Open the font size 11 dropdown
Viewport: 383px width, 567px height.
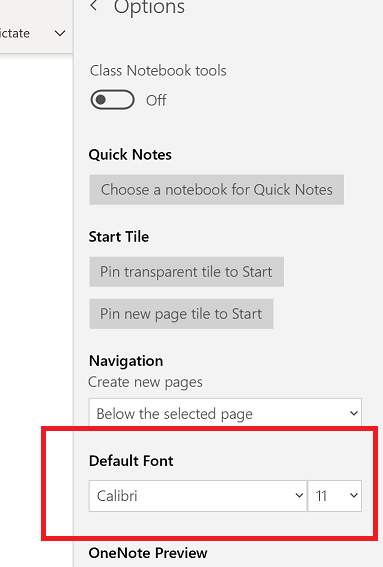pos(335,496)
